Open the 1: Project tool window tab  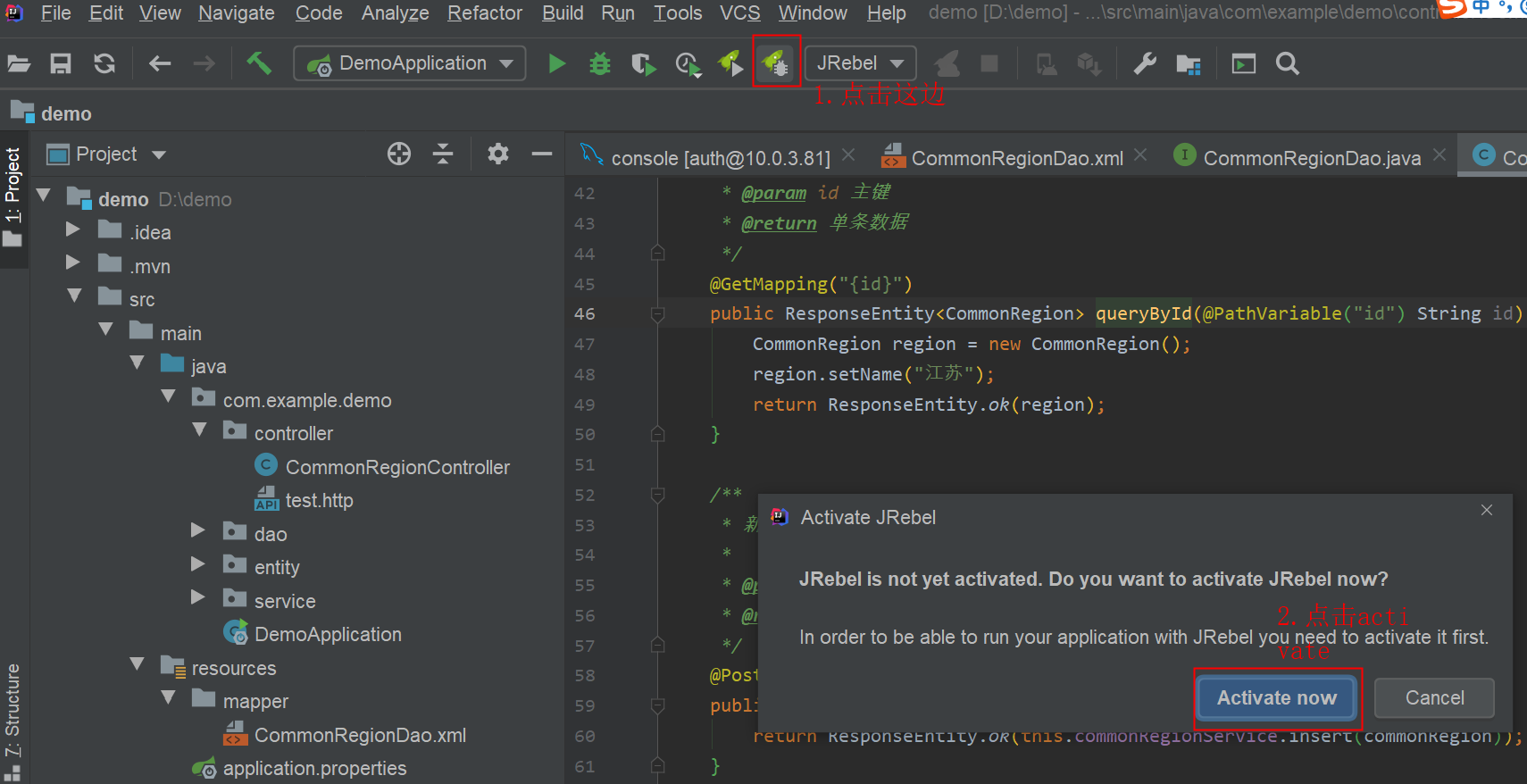[x=13, y=198]
